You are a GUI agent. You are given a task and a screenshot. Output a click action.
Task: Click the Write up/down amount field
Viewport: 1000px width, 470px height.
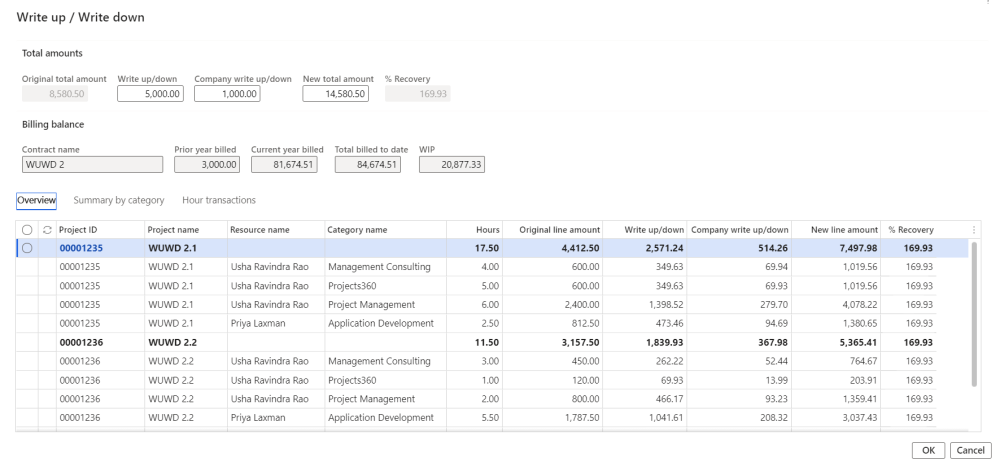[151, 94]
